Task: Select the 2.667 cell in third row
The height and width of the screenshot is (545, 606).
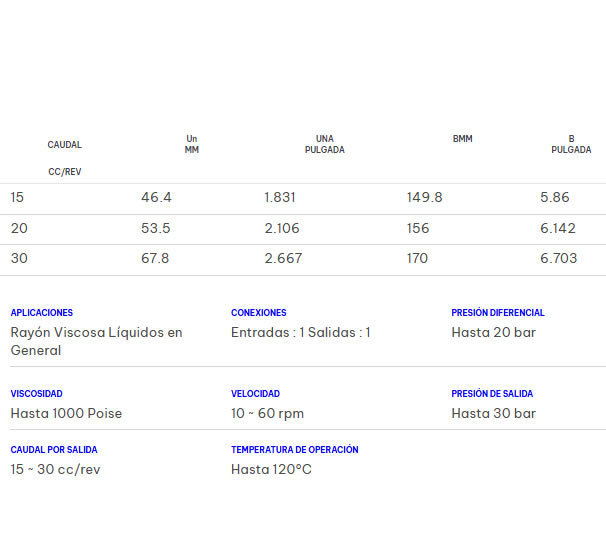Action: point(283,259)
